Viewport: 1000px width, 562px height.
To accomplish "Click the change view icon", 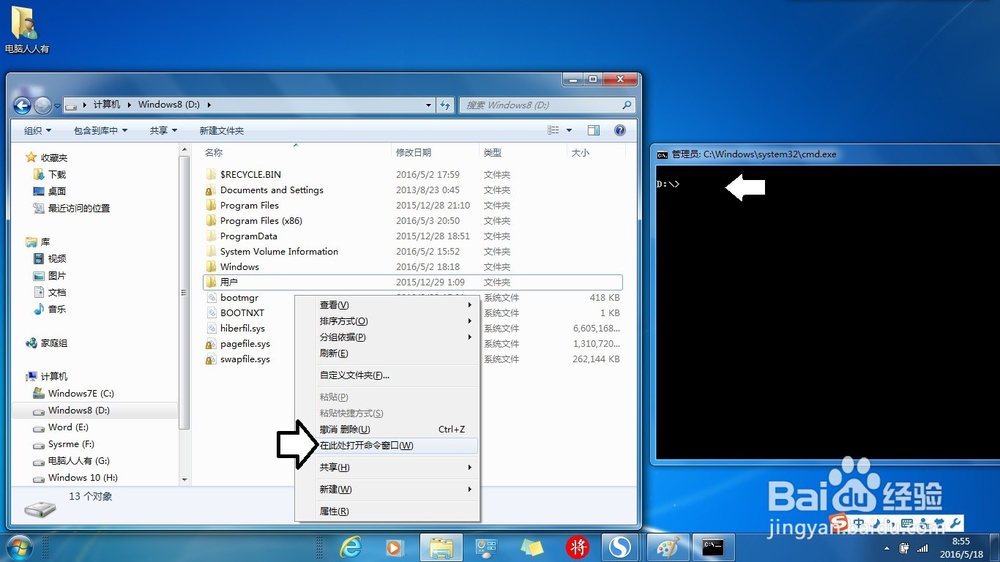I will click(553, 130).
